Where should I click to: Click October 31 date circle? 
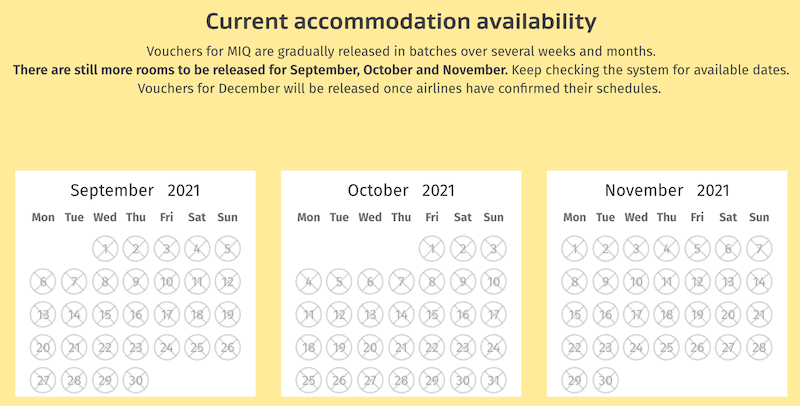click(493, 381)
